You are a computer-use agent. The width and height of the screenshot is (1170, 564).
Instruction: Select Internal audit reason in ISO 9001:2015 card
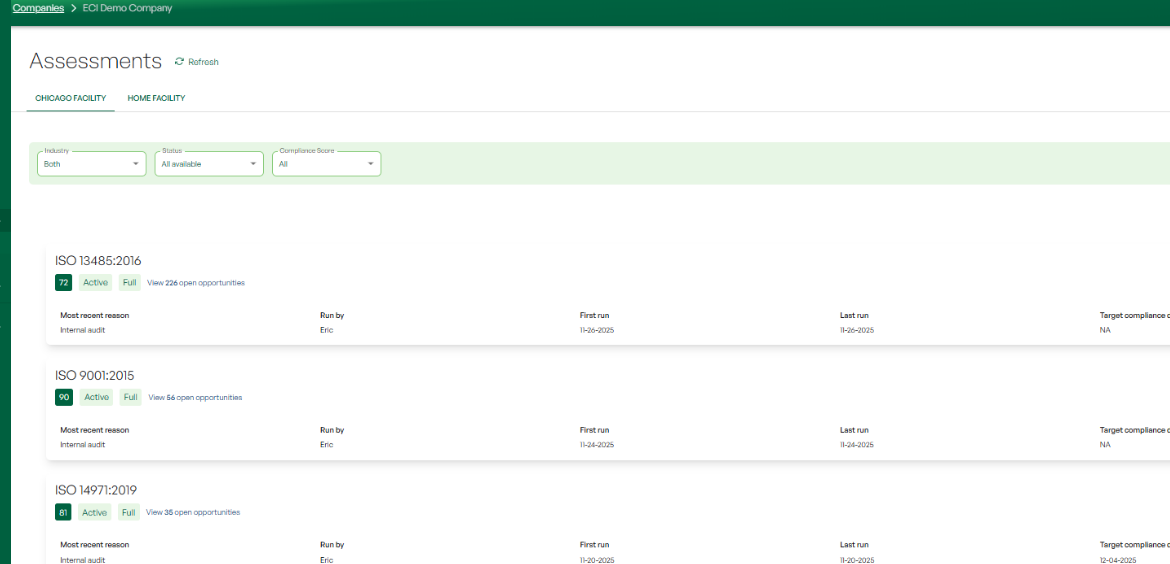(83, 445)
